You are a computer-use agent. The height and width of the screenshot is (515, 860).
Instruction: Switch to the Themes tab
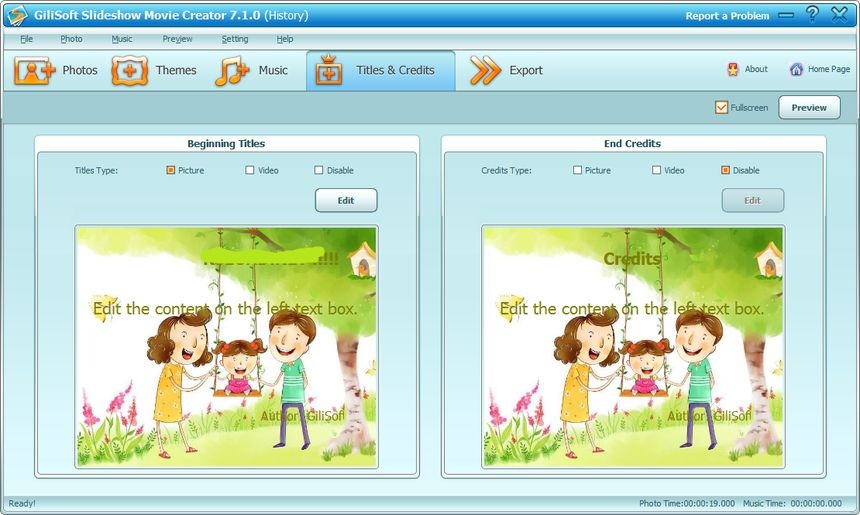coord(154,70)
